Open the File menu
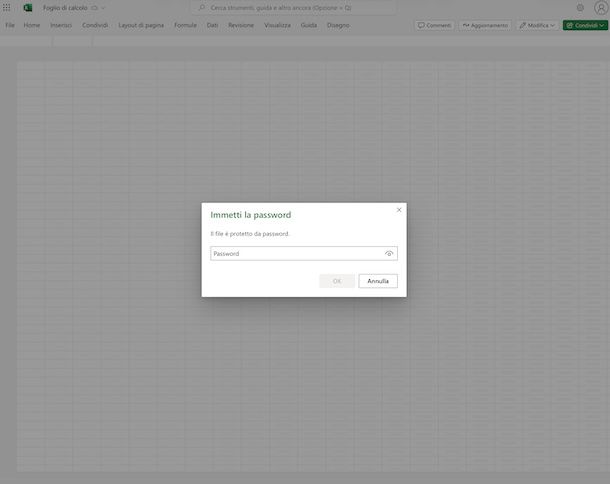 point(10,25)
